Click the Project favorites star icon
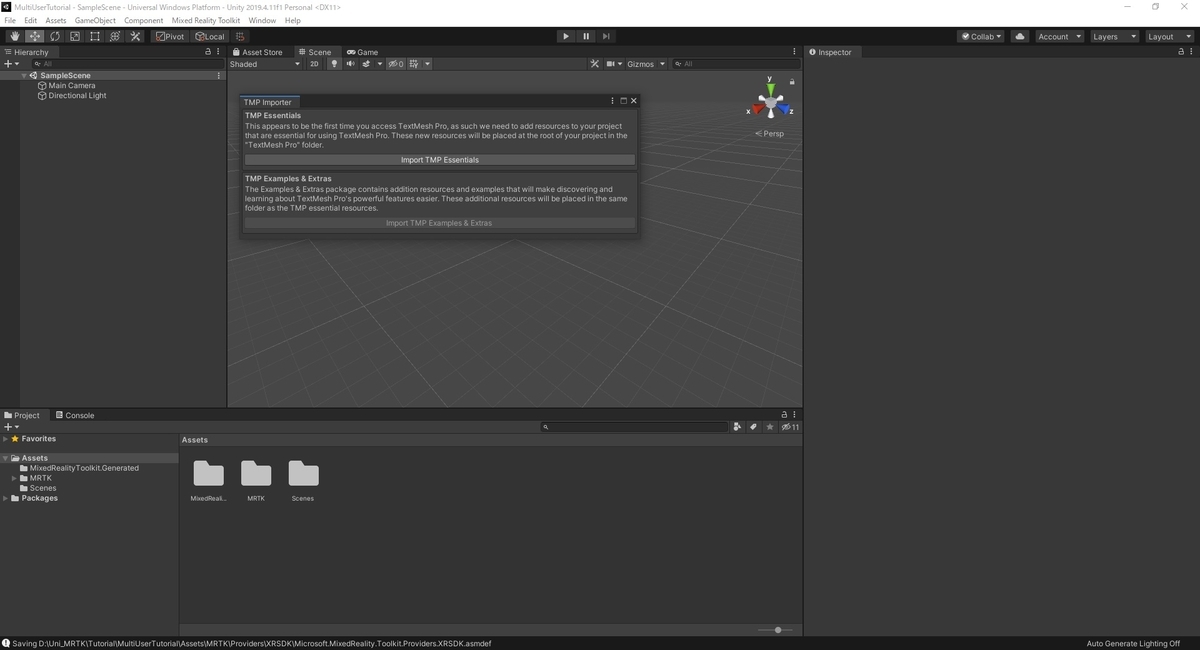Viewport: 1200px width, 650px height. 770,427
